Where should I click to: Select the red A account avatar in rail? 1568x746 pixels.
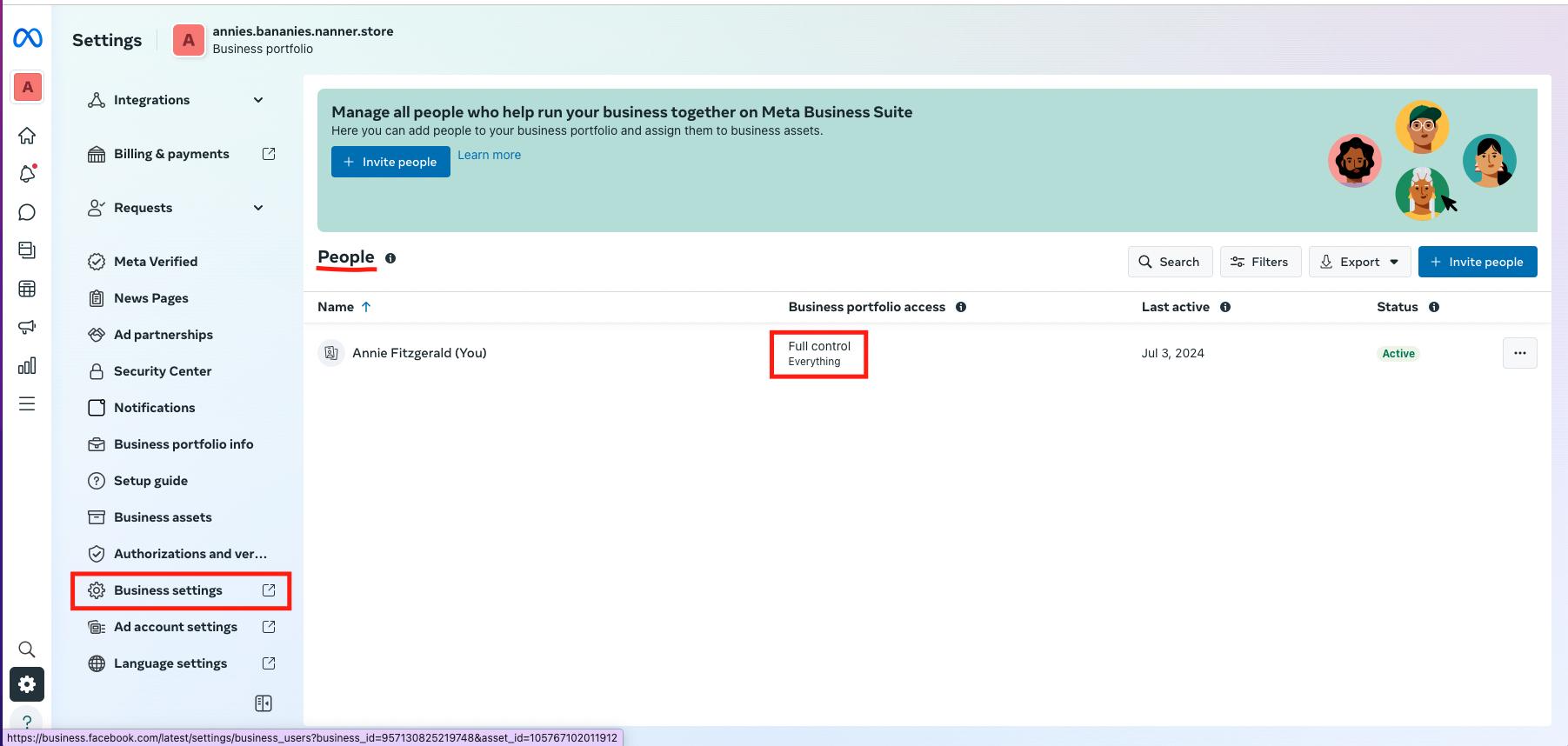[28, 87]
